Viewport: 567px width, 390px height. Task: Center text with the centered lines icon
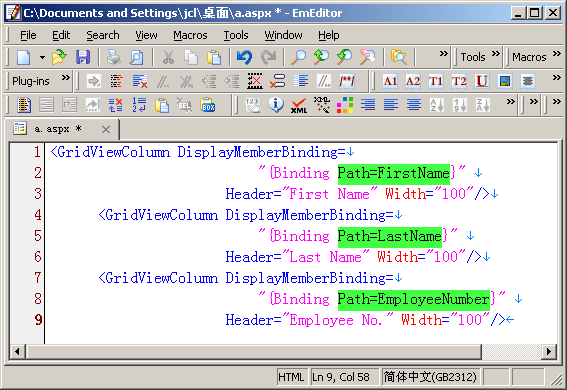pyautogui.click(x=414, y=105)
